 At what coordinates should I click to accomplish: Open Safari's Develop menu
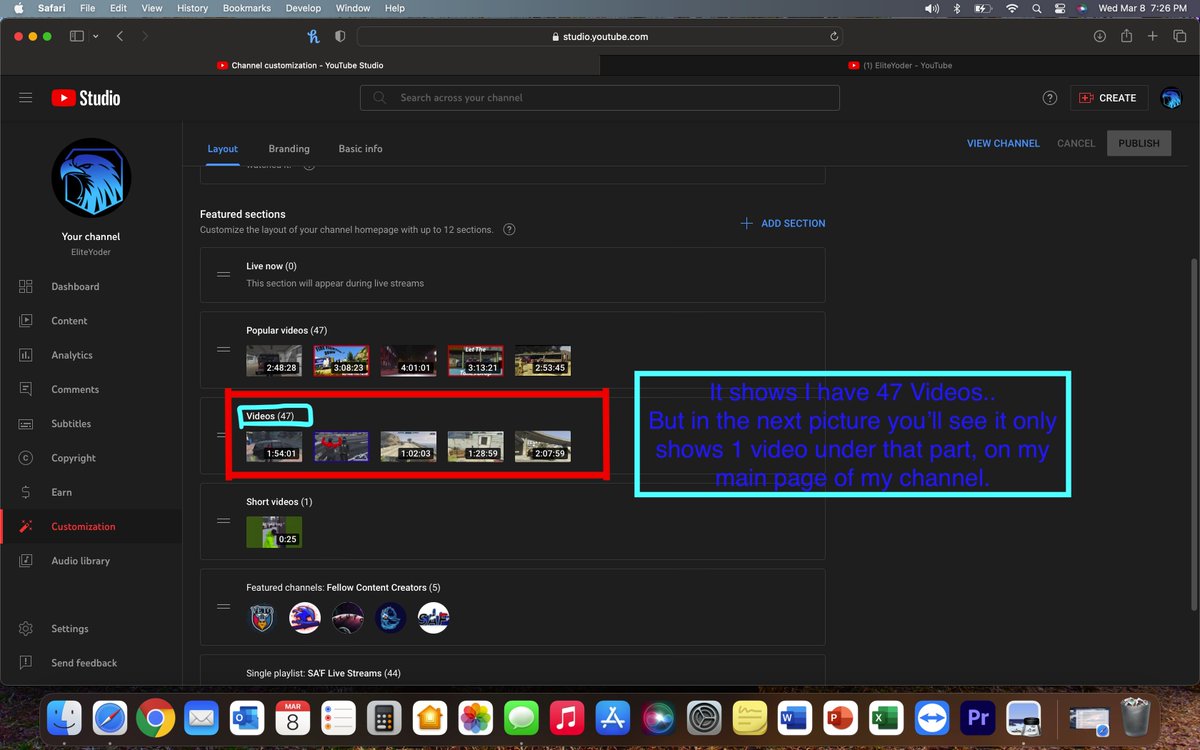(304, 8)
